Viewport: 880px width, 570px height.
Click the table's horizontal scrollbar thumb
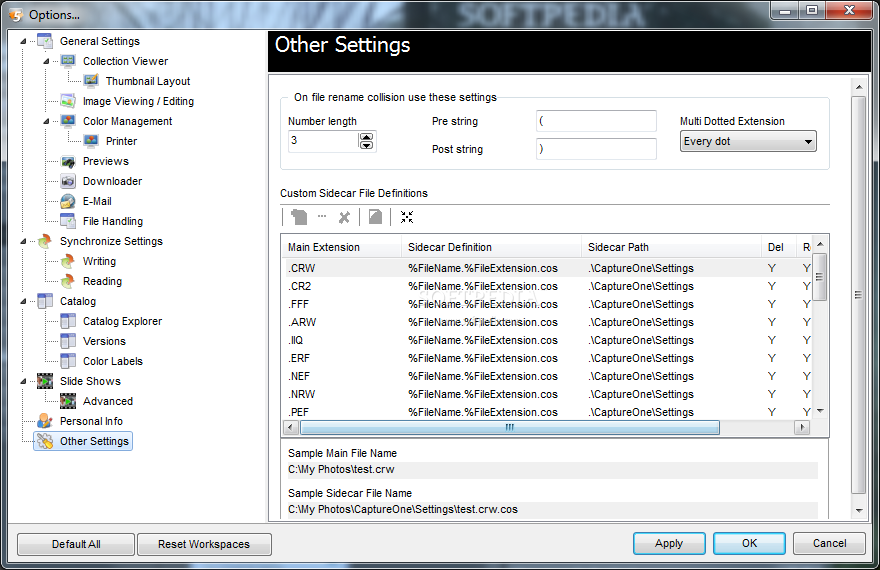(x=510, y=428)
